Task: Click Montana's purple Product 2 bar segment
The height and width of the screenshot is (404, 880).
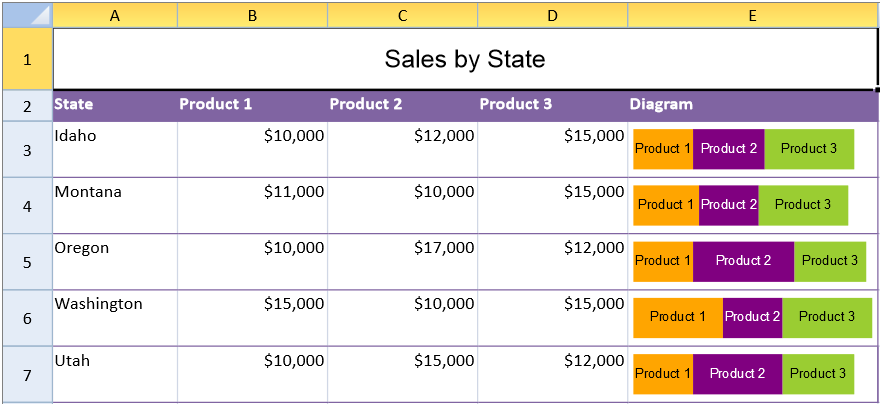Action: (x=728, y=205)
